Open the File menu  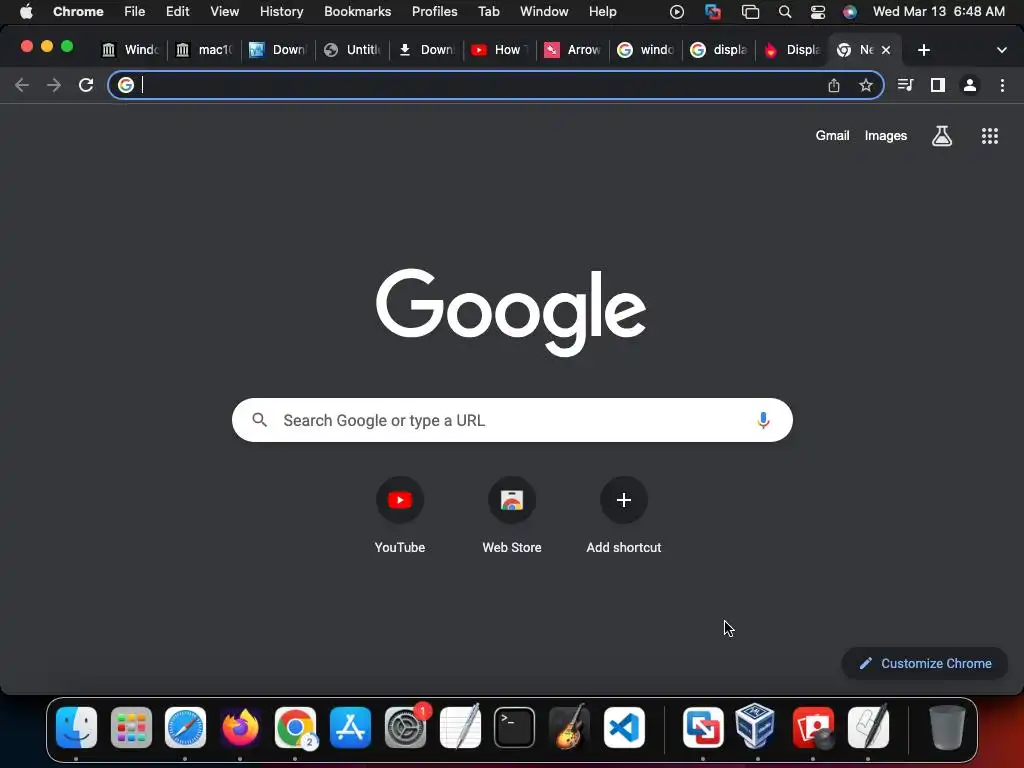(x=135, y=12)
